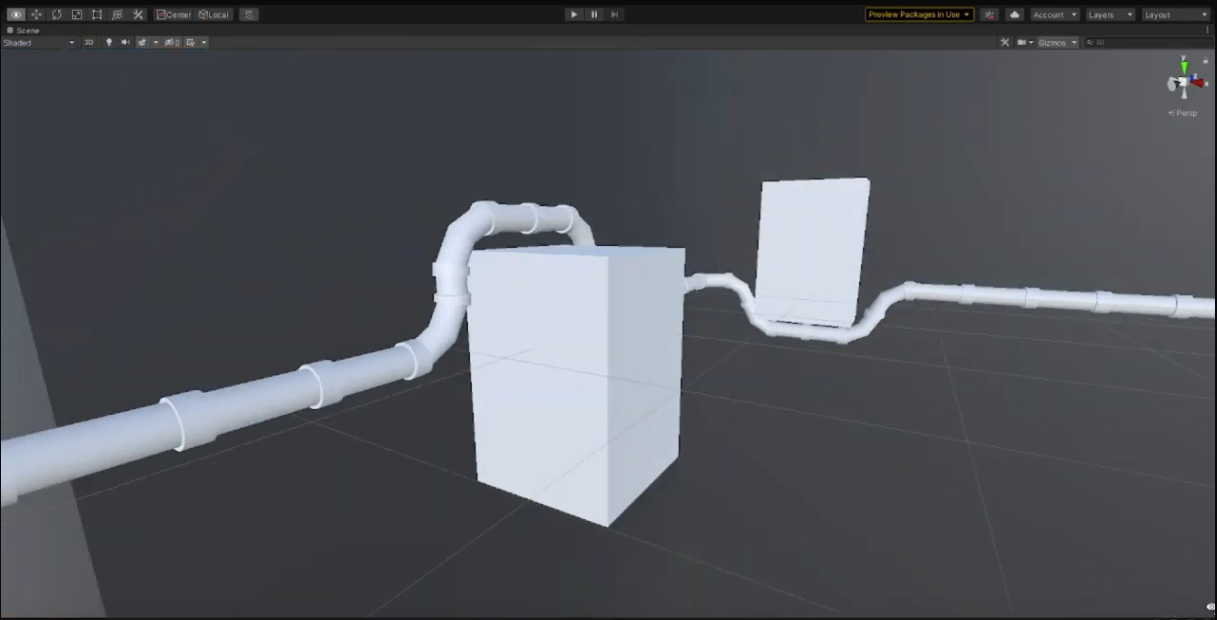Select the Scale tool
Image resolution: width=1217 pixels, height=620 pixels.
(76, 14)
